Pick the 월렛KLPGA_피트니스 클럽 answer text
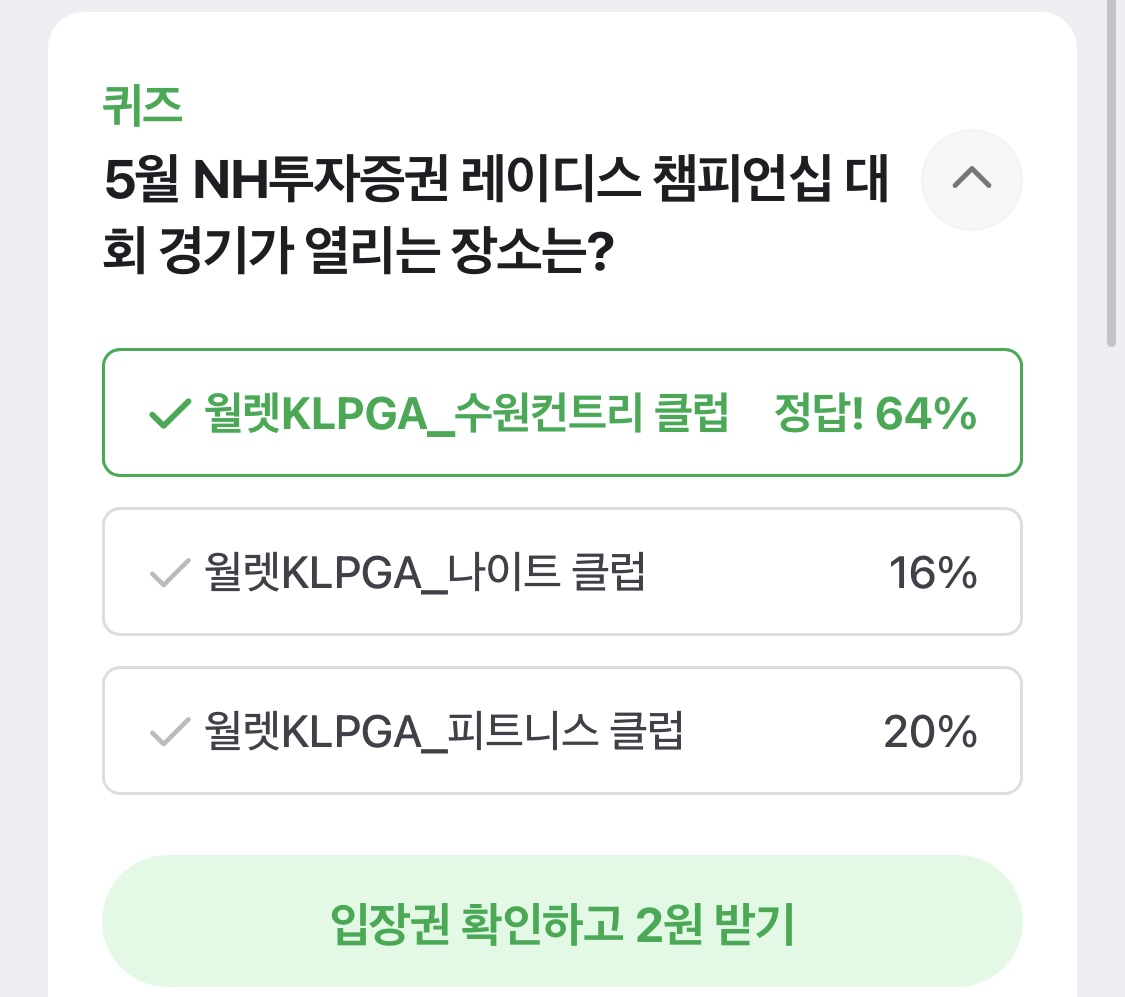The image size is (1125, 997). coord(444,734)
